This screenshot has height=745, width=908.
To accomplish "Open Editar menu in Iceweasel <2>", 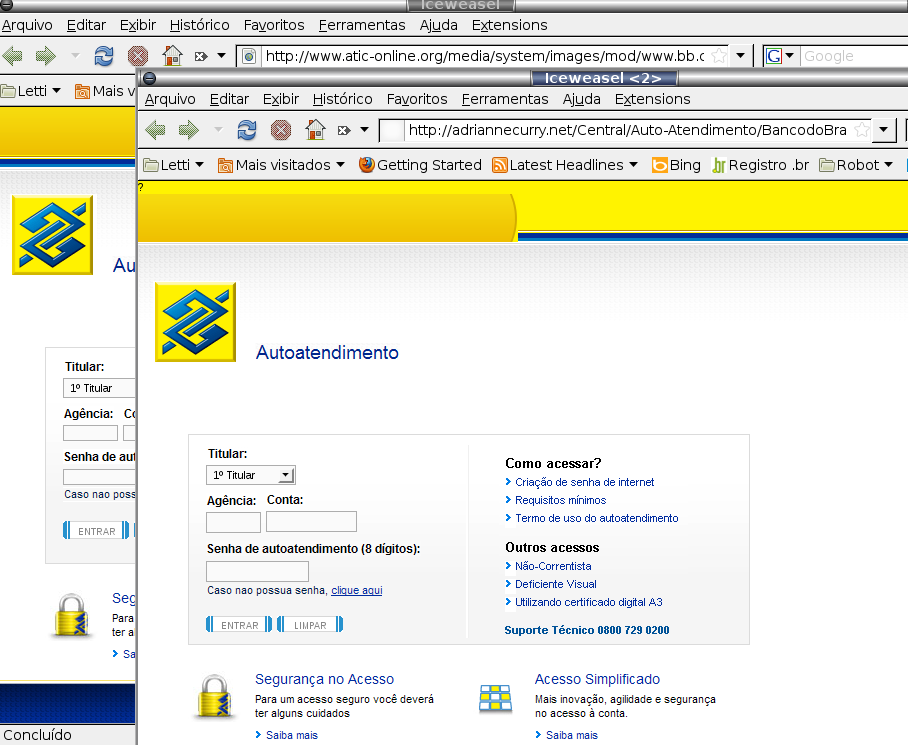I will click(229, 99).
